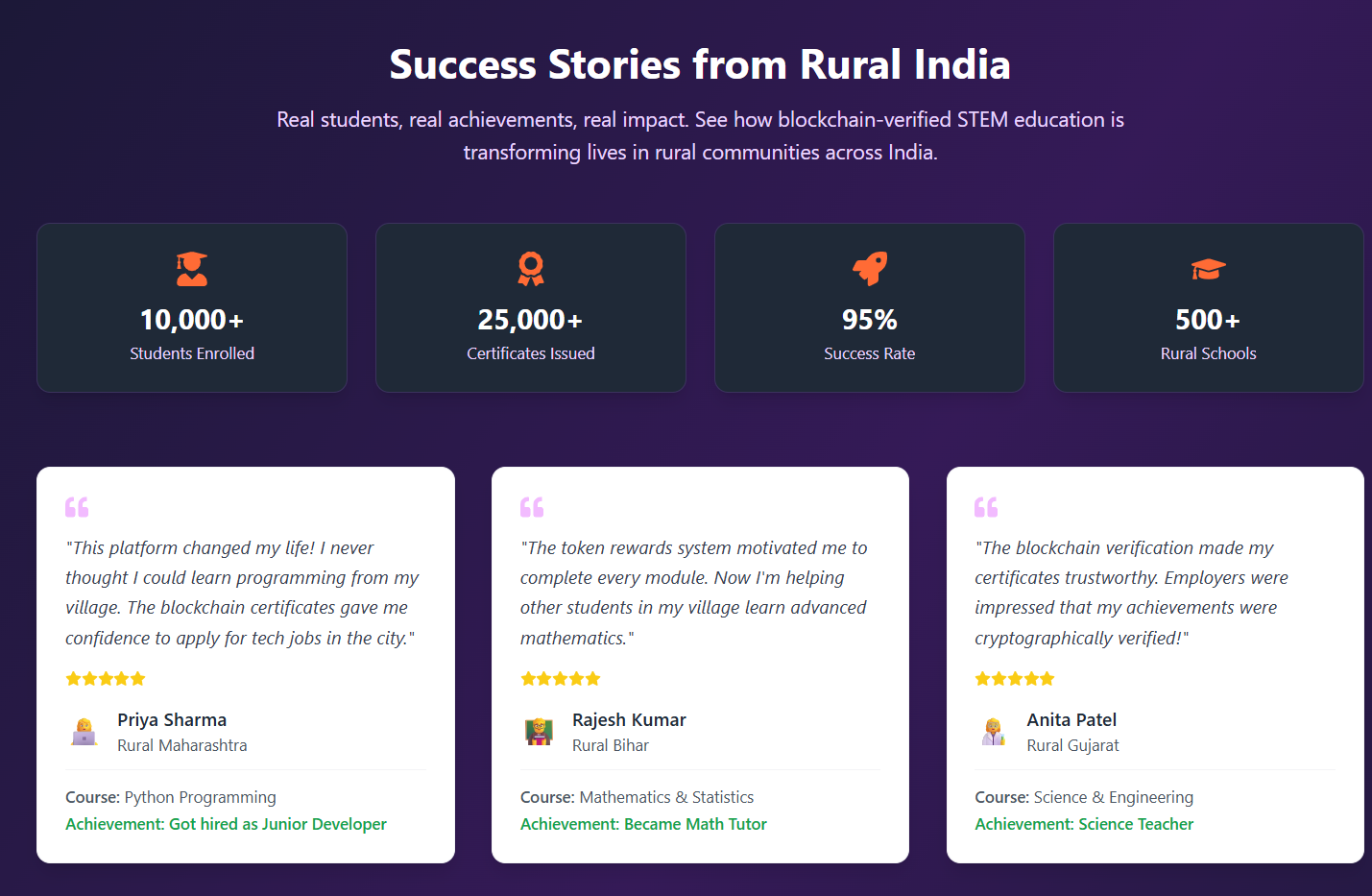The height and width of the screenshot is (896, 1372).
Task: Click the five-star rating under Priya's quote
Action: (x=106, y=679)
